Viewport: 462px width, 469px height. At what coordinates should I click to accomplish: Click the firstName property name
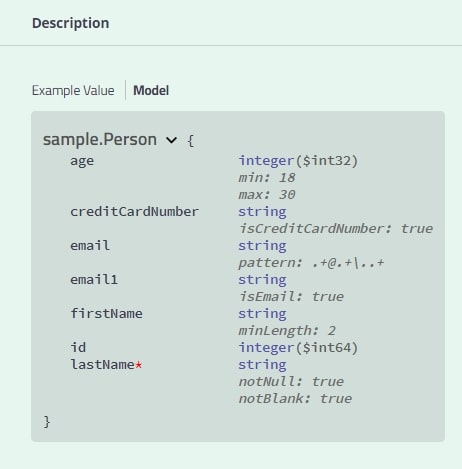(106, 314)
